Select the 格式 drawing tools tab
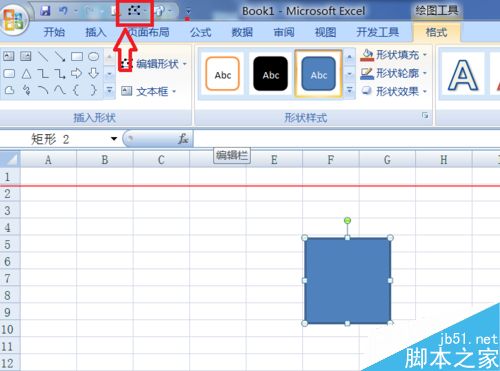Viewport: 500px width, 371px height. (436, 32)
